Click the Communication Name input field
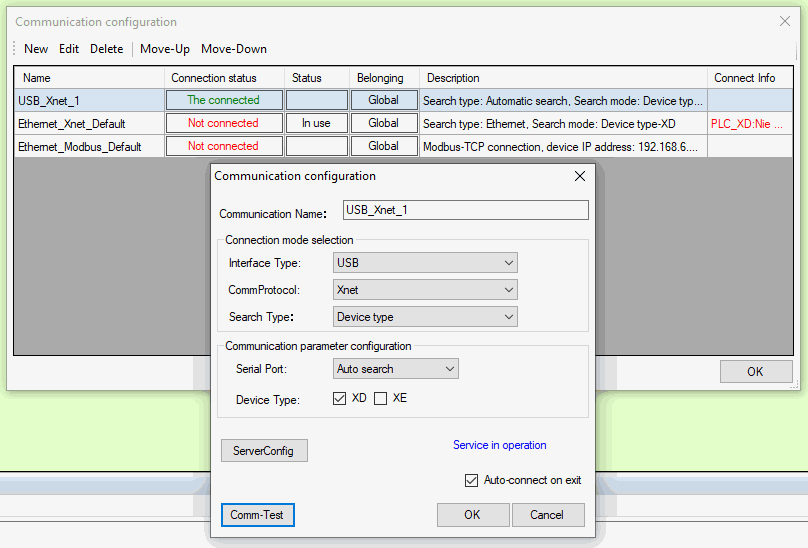 point(466,210)
